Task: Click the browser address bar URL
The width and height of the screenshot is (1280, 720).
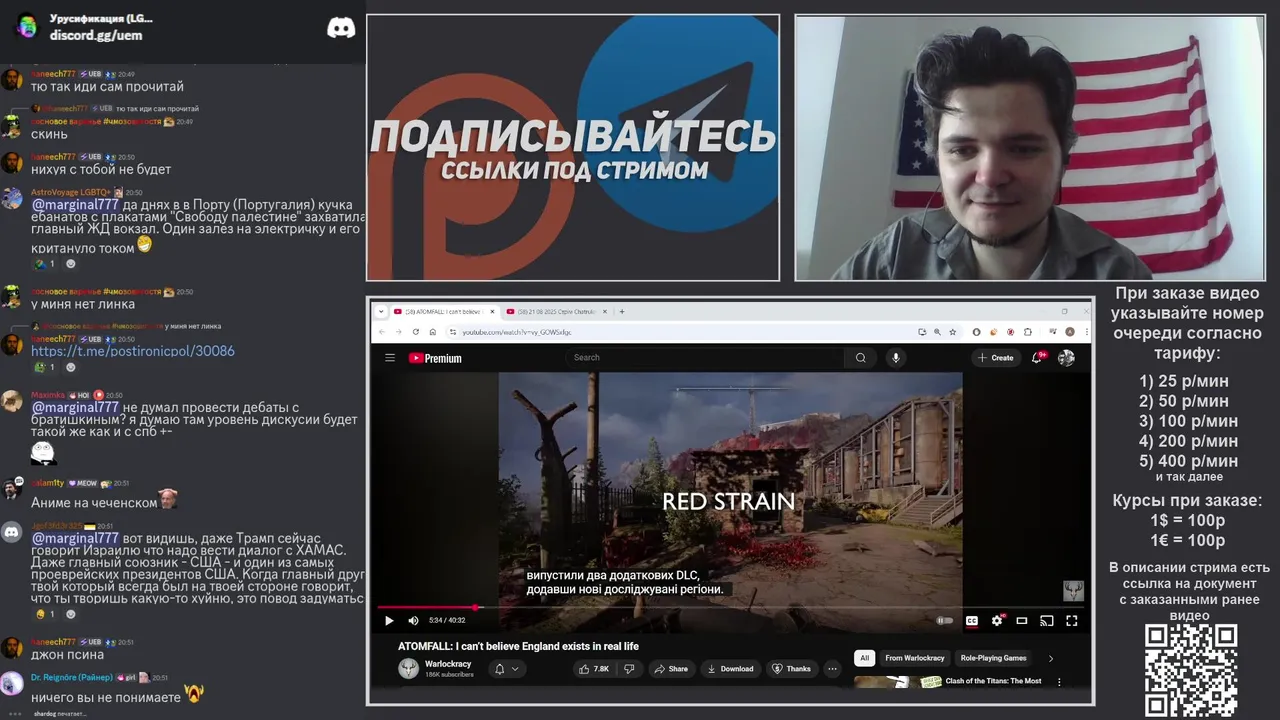Action: pyautogui.click(x=517, y=332)
